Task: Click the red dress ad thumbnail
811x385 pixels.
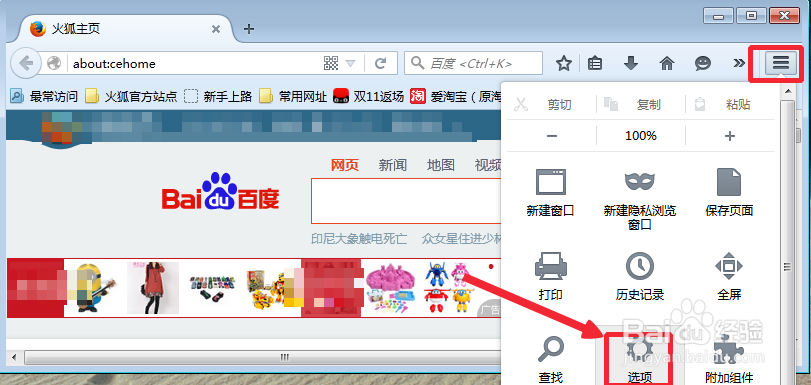Action: click(x=153, y=288)
